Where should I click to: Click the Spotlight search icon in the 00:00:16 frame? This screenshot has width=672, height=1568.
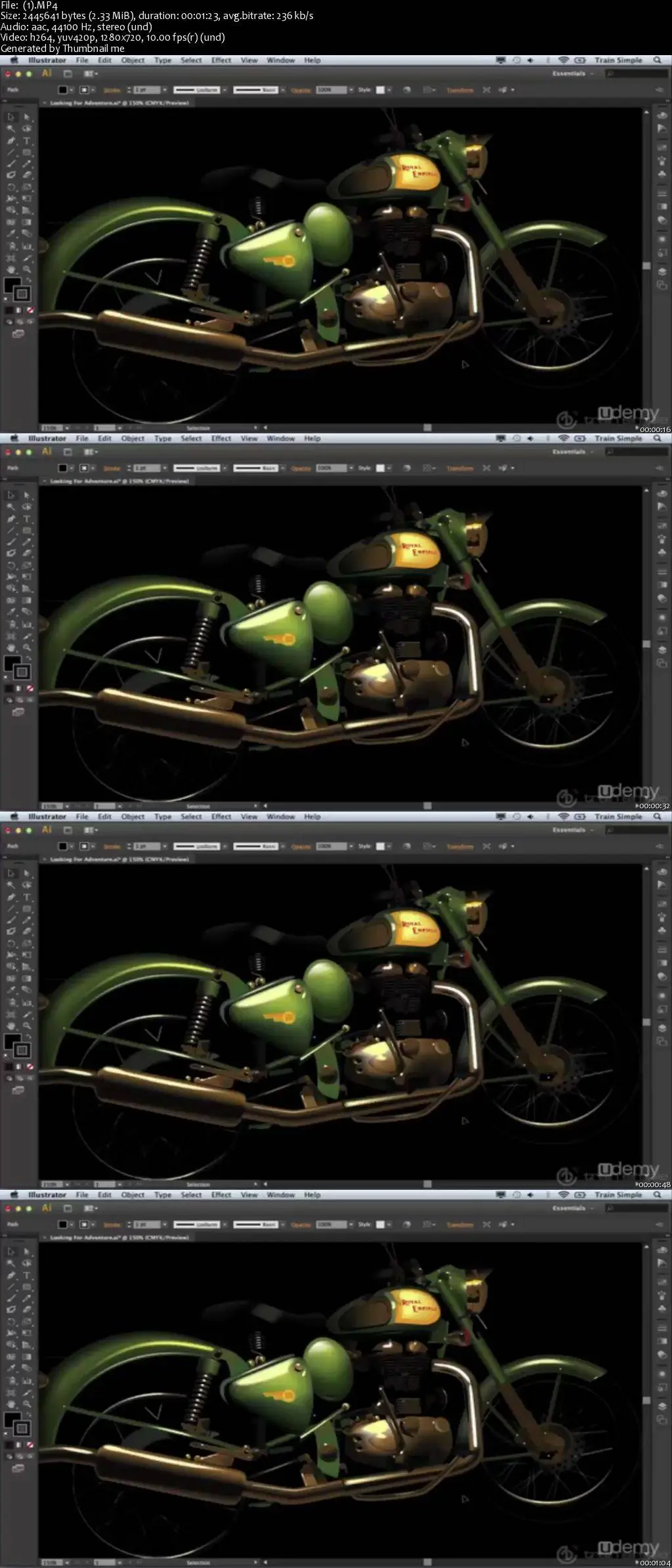[x=658, y=60]
